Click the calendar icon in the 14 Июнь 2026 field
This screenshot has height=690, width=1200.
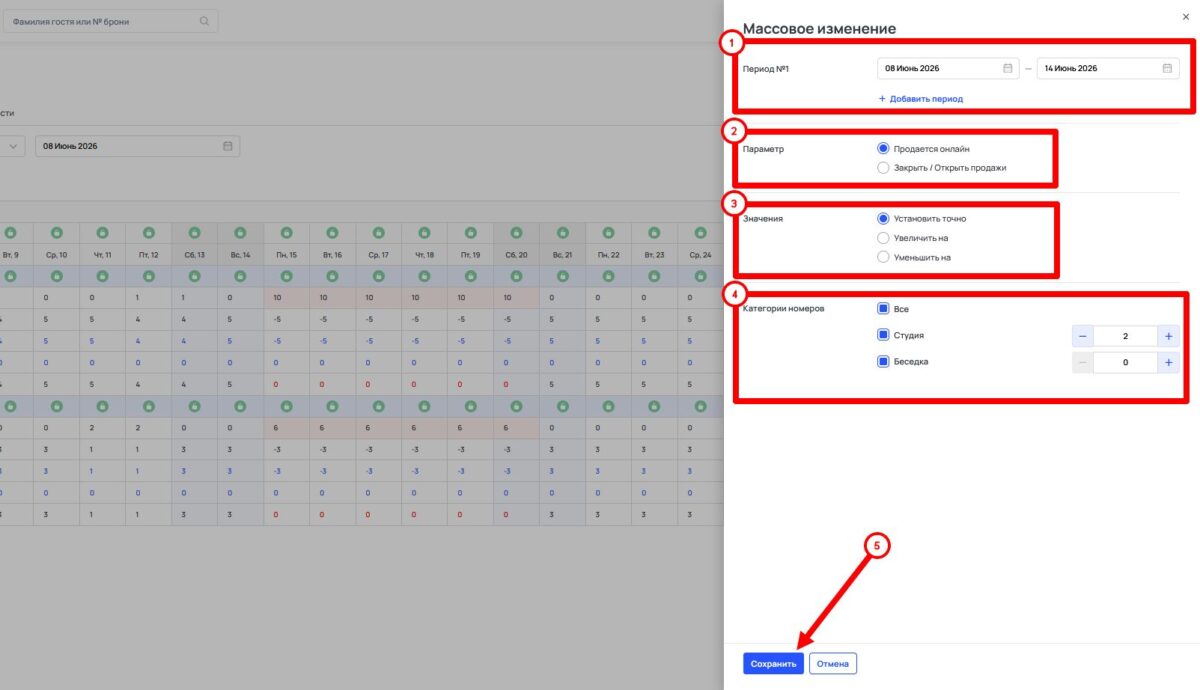pos(1167,68)
